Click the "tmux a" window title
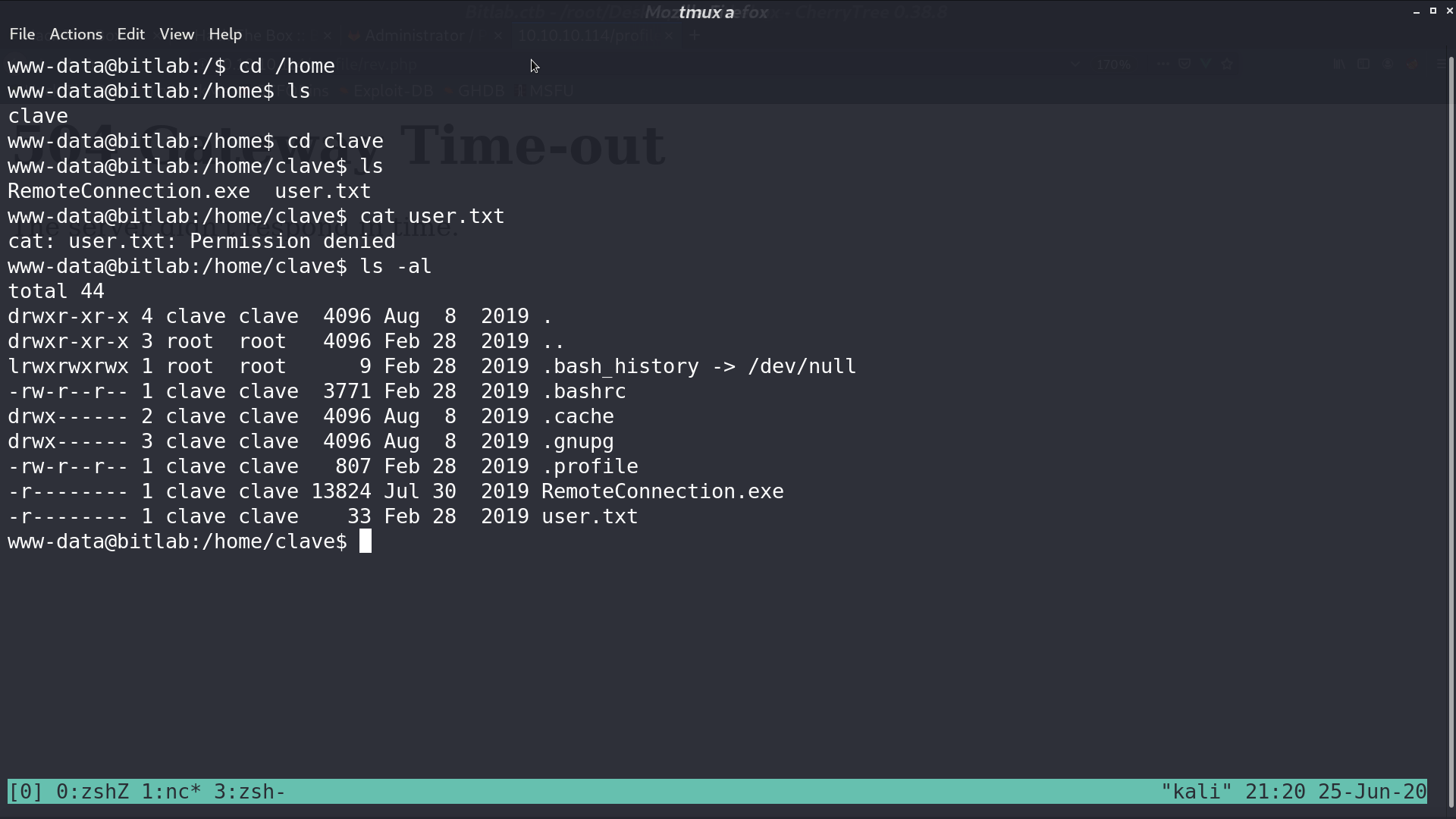 click(x=707, y=12)
